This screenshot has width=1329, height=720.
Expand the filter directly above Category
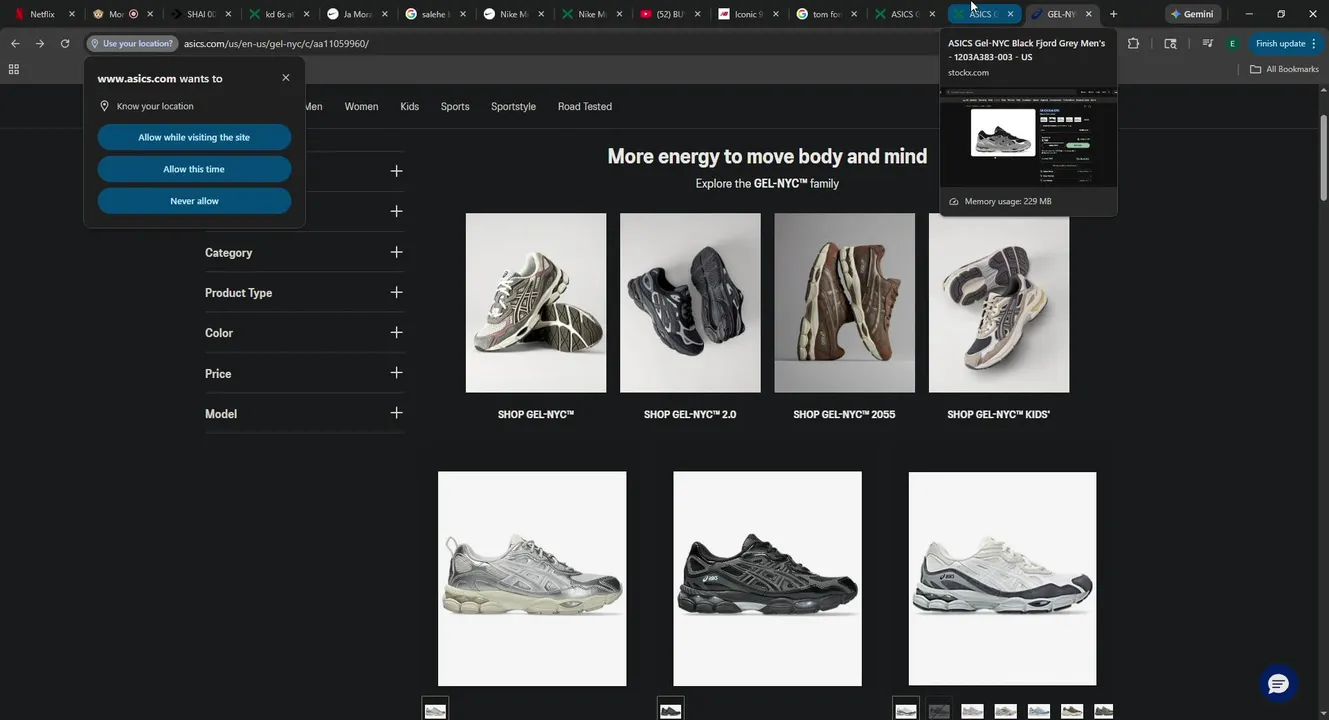396,211
